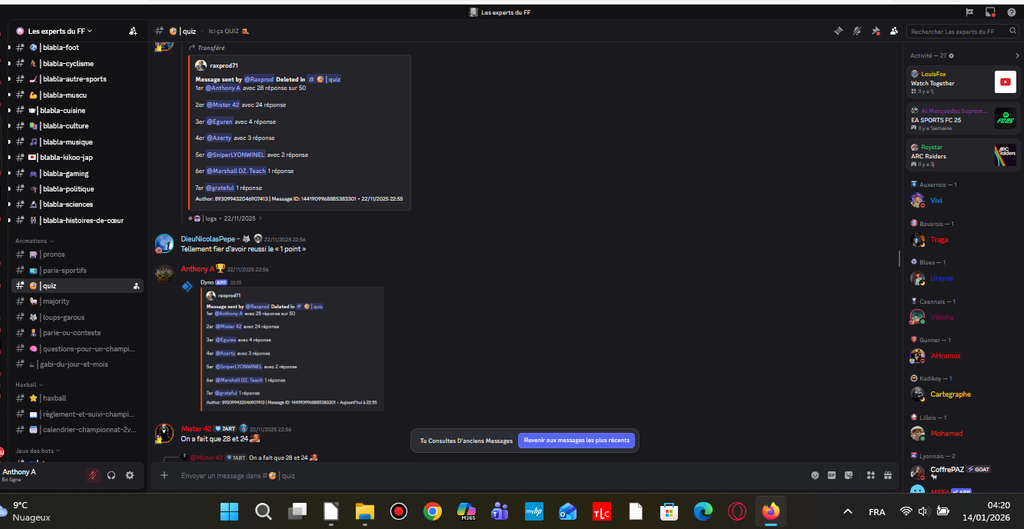1024x529 pixels.
Task: Collapse the Animations category
Action: pos(33,241)
